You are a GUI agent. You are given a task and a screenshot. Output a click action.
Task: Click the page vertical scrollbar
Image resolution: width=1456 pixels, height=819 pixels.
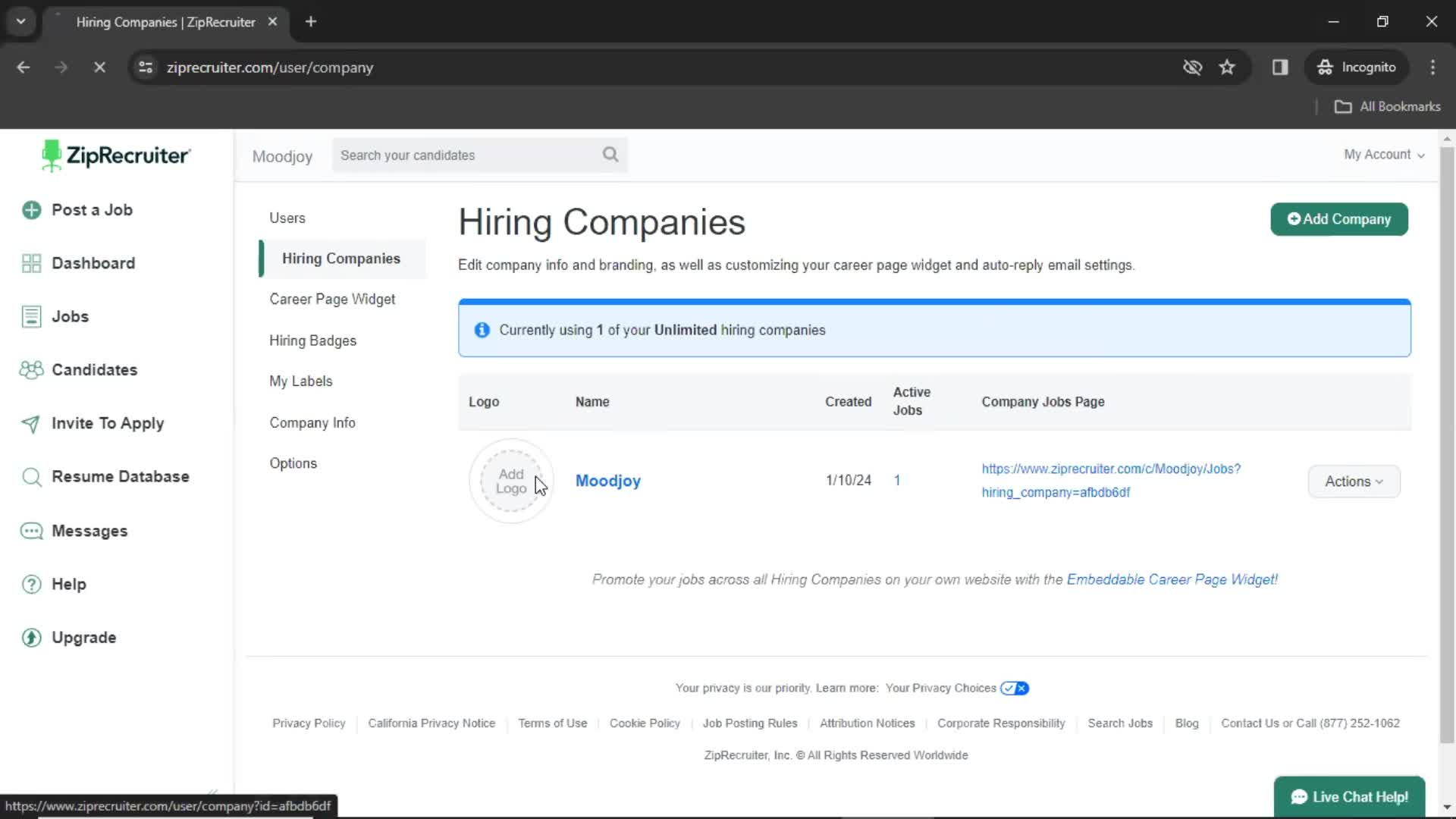point(1447,444)
